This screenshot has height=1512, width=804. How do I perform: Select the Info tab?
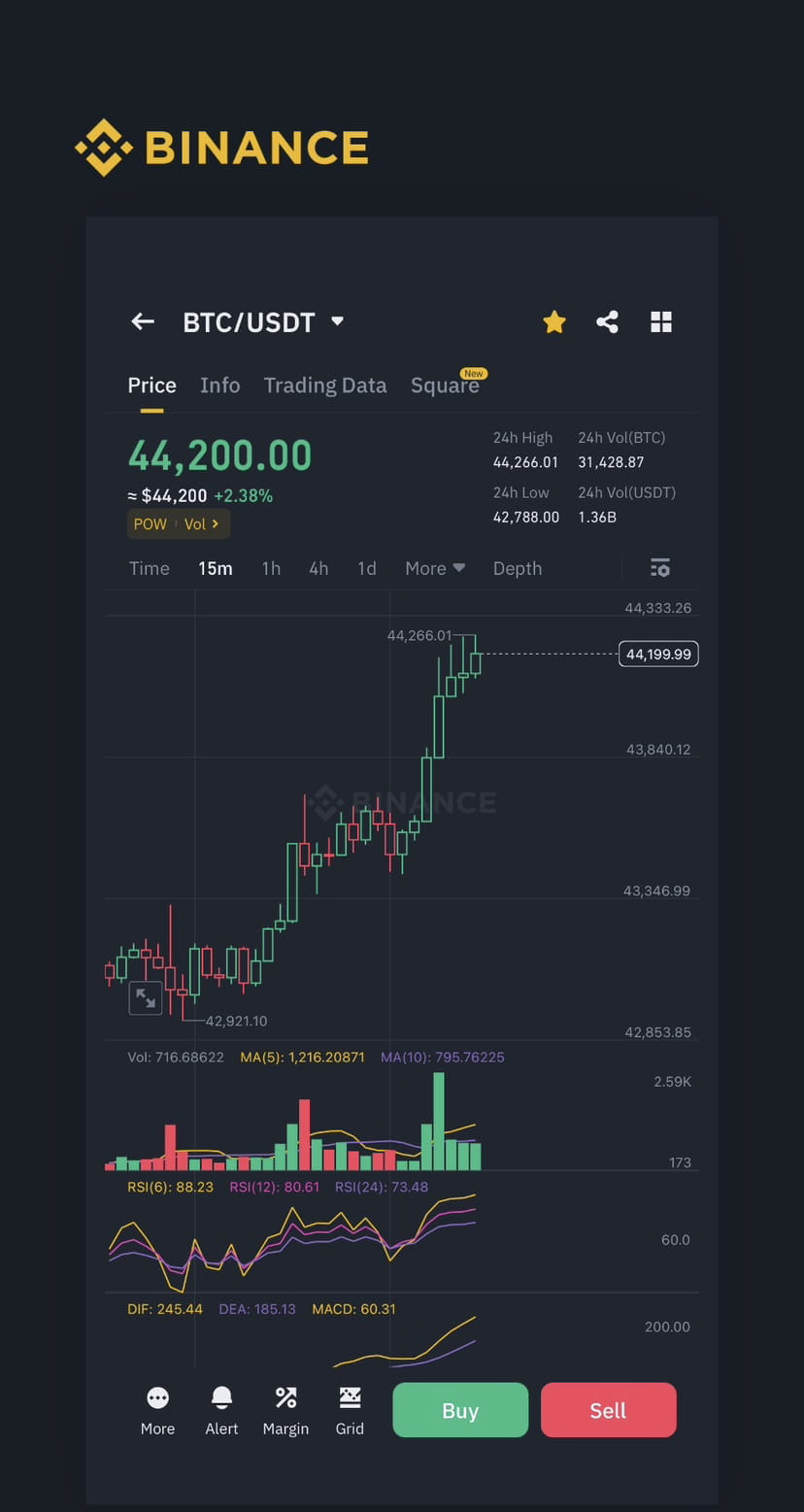tap(219, 385)
